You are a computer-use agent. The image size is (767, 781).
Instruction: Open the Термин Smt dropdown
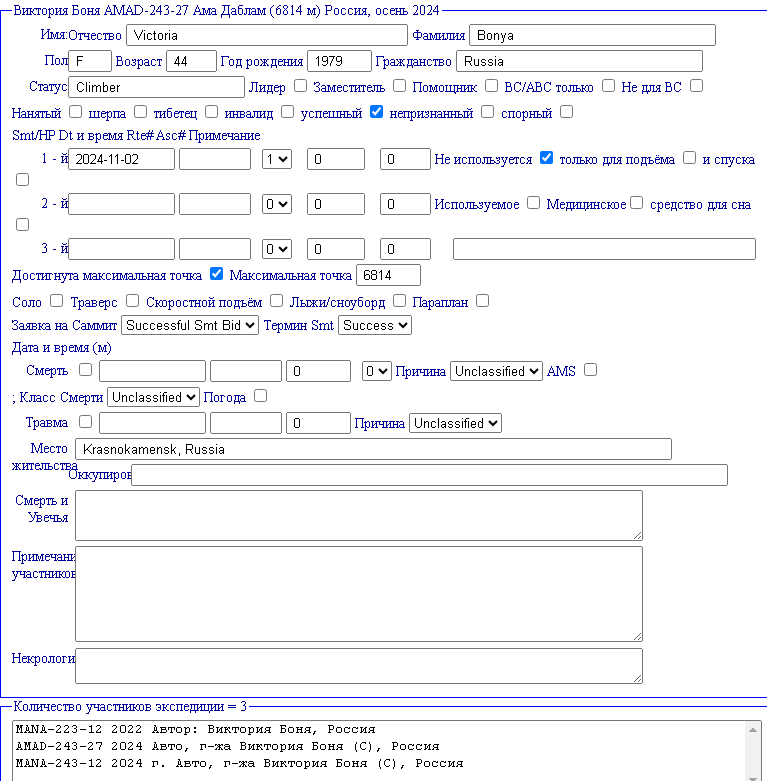point(375,325)
